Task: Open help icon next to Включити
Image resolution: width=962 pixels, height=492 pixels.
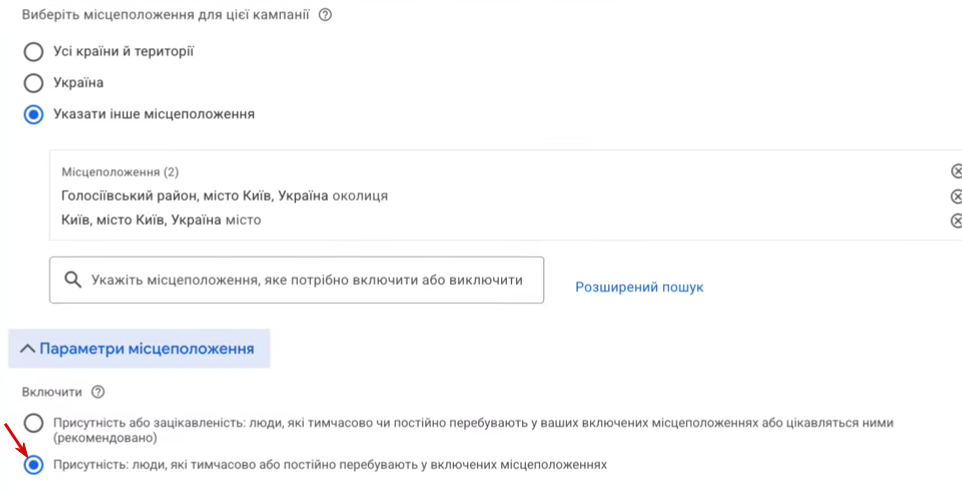Action: tap(98, 392)
